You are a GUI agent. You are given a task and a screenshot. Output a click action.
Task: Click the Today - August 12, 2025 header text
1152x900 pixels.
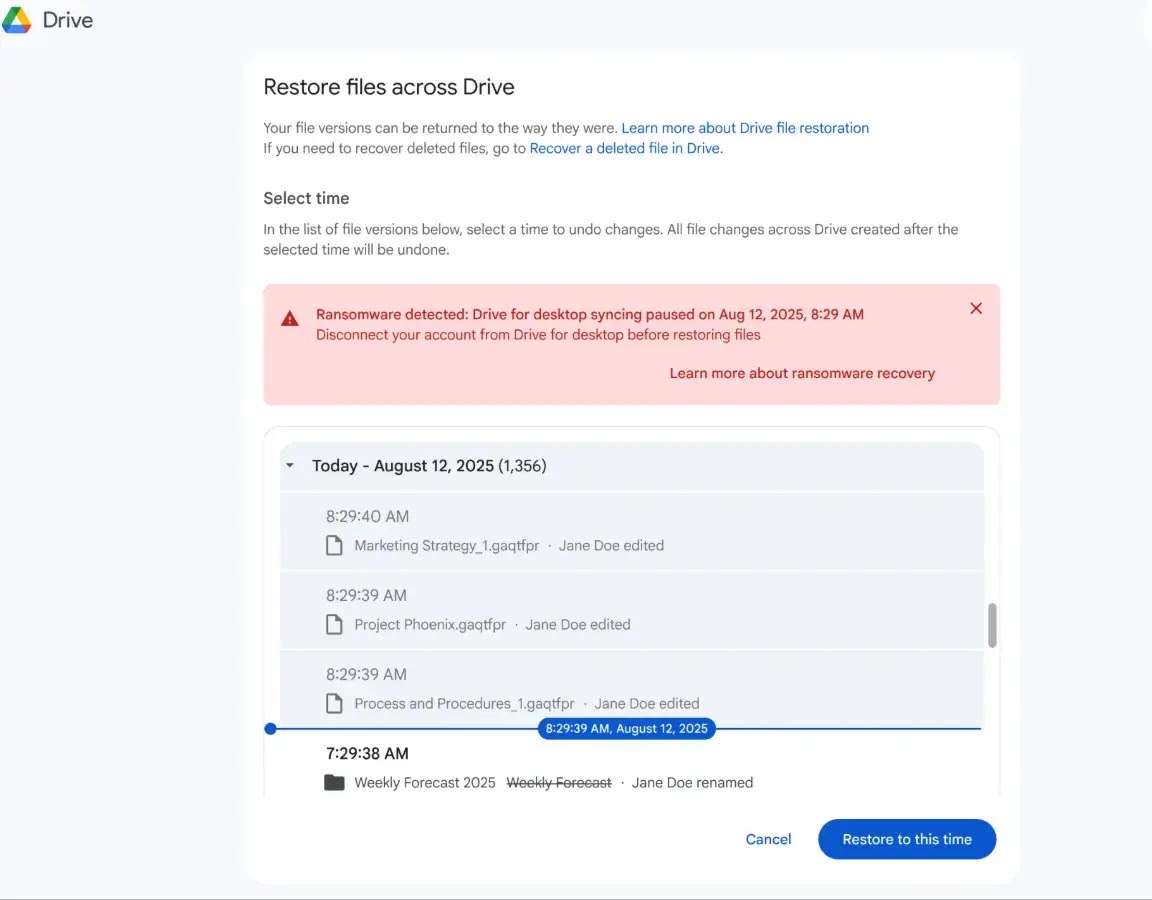pos(429,466)
